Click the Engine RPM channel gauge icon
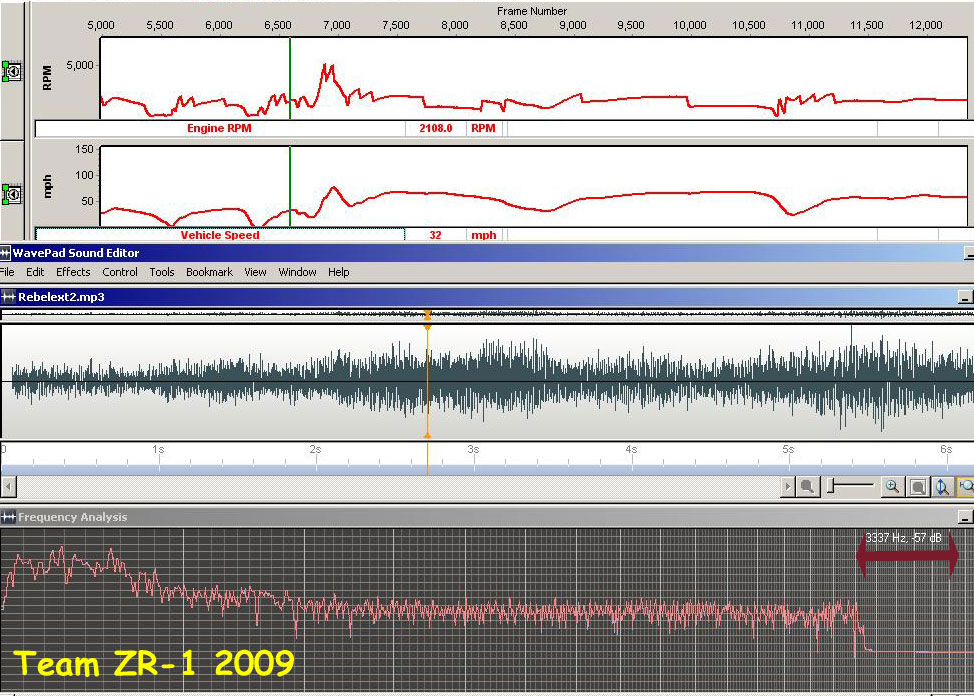 click(x=14, y=72)
